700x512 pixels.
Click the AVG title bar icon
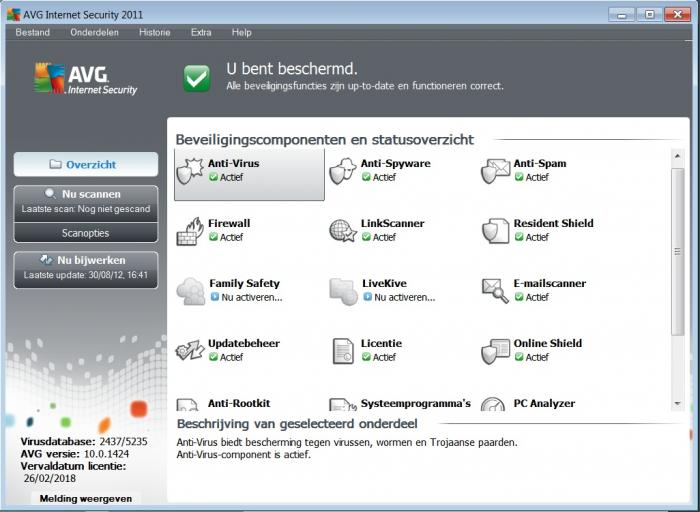[x=13, y=14]
